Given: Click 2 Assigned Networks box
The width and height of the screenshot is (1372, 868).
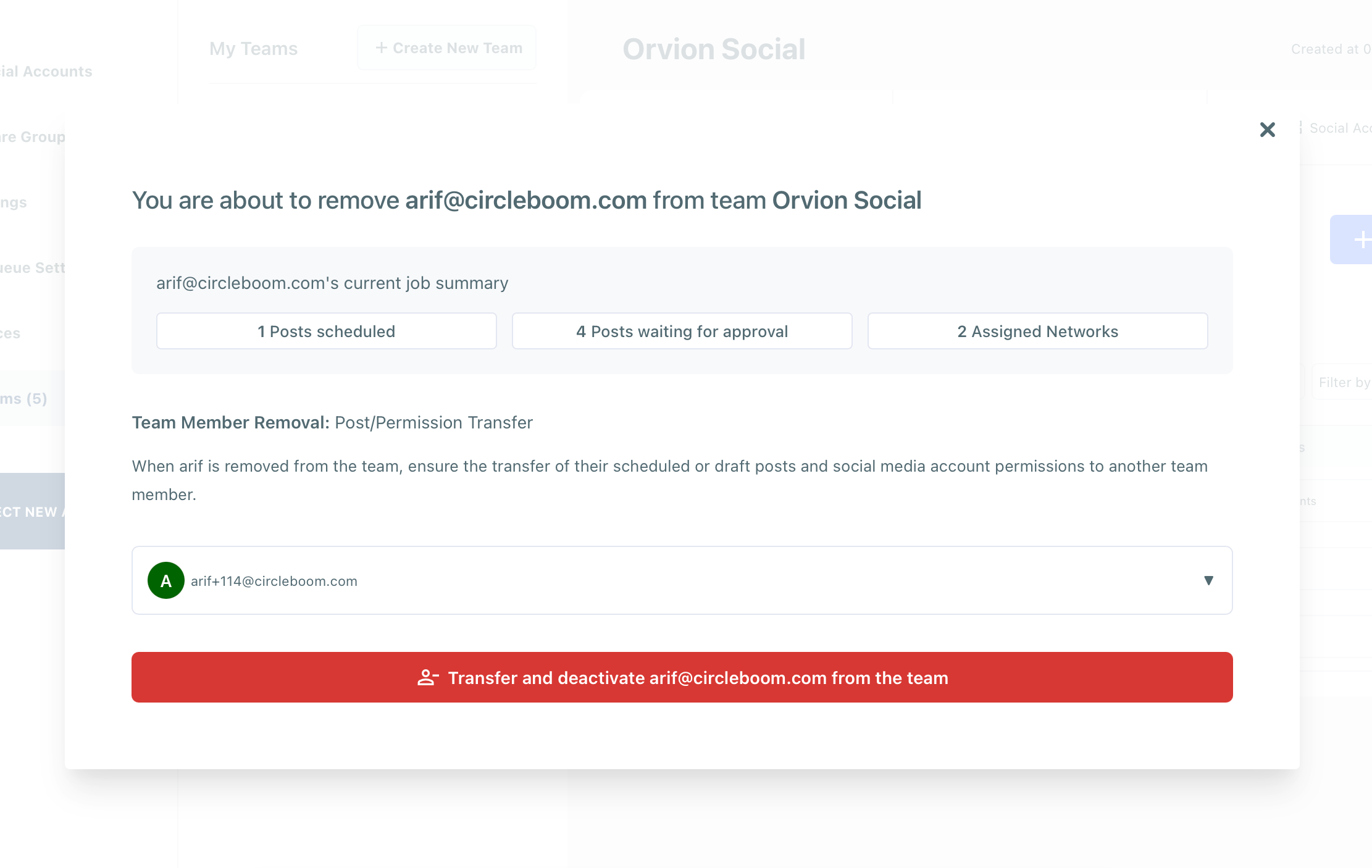Looking at the screenshot, I should (x=1037, y=332).
